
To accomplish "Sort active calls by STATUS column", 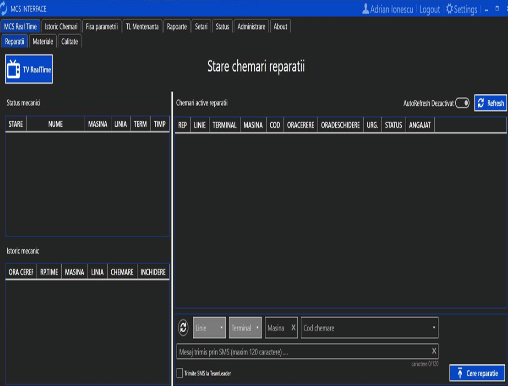I will click(394, 125).
